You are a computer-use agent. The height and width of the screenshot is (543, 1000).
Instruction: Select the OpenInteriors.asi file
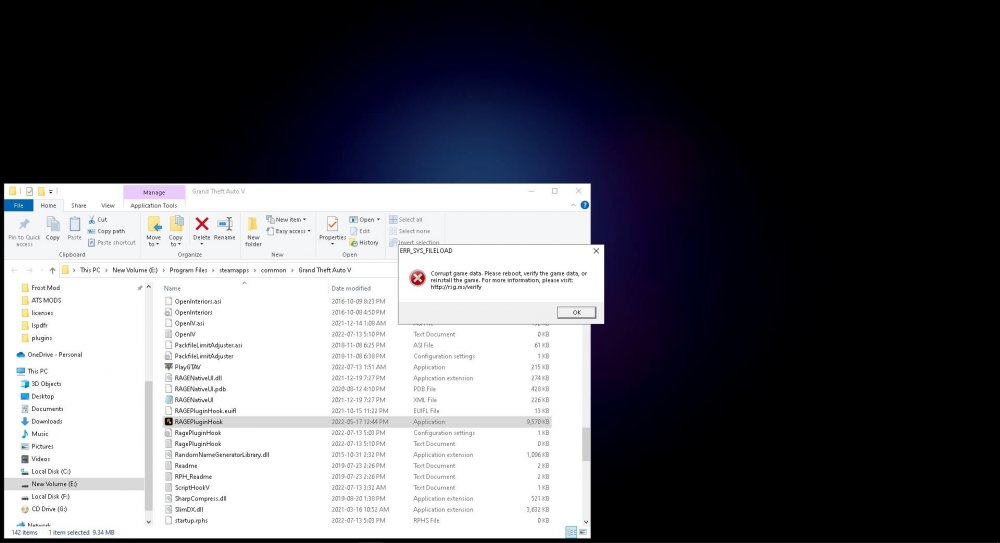click(198, 301)
